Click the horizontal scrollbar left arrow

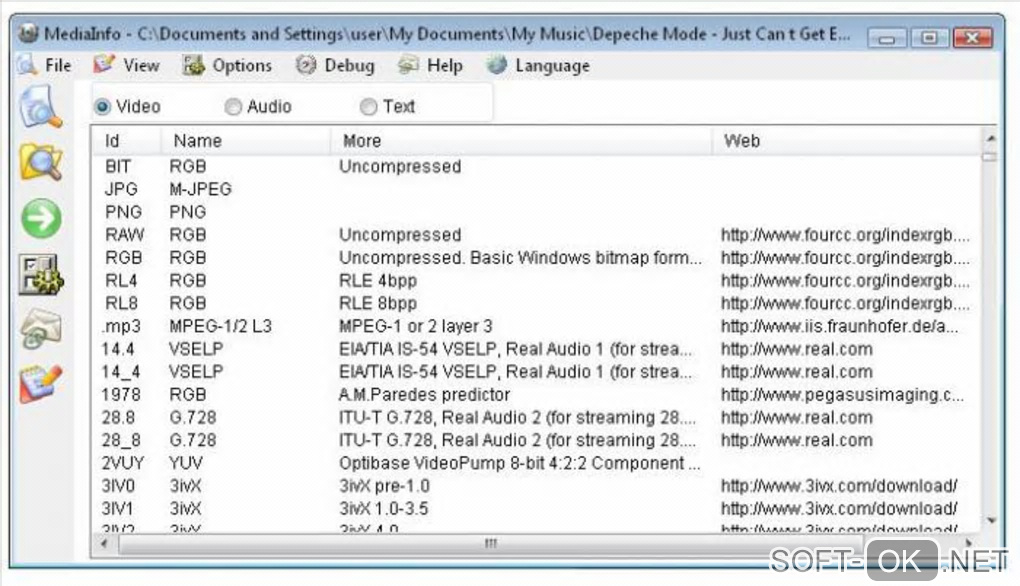pos(104,542)
